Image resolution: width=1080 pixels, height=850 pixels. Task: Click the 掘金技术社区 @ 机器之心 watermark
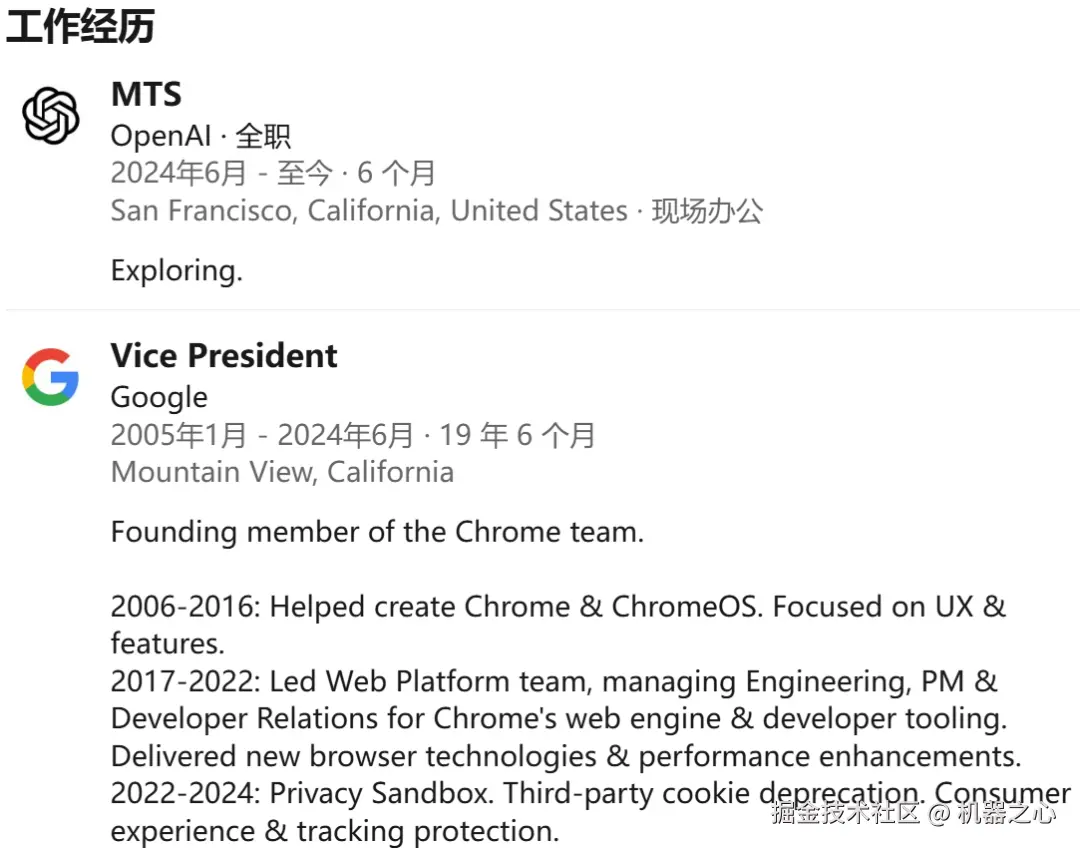[912, 813]
